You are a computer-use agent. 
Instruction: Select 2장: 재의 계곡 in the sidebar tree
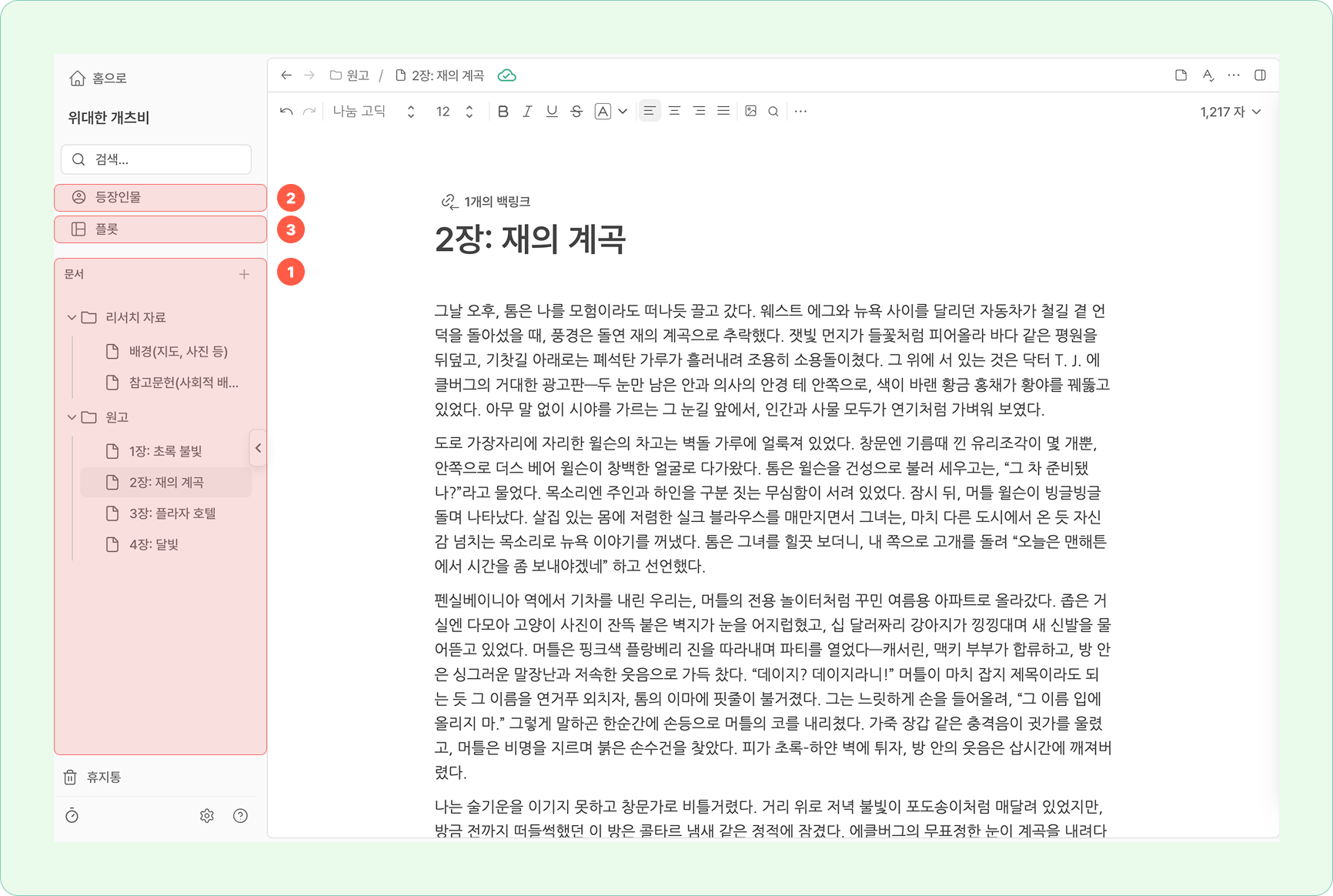click(166, 483)
